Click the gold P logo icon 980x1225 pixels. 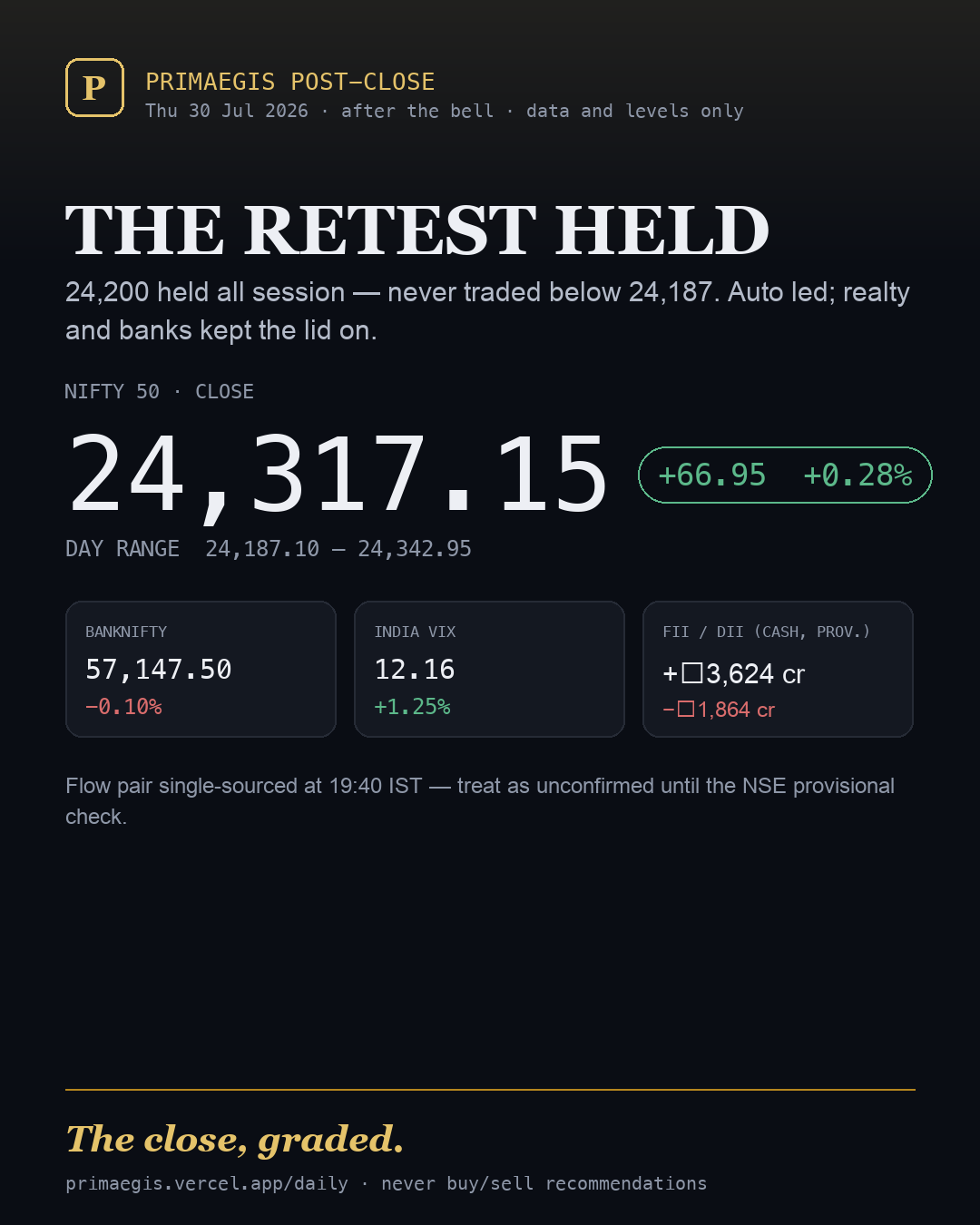(x=94, y=88)
